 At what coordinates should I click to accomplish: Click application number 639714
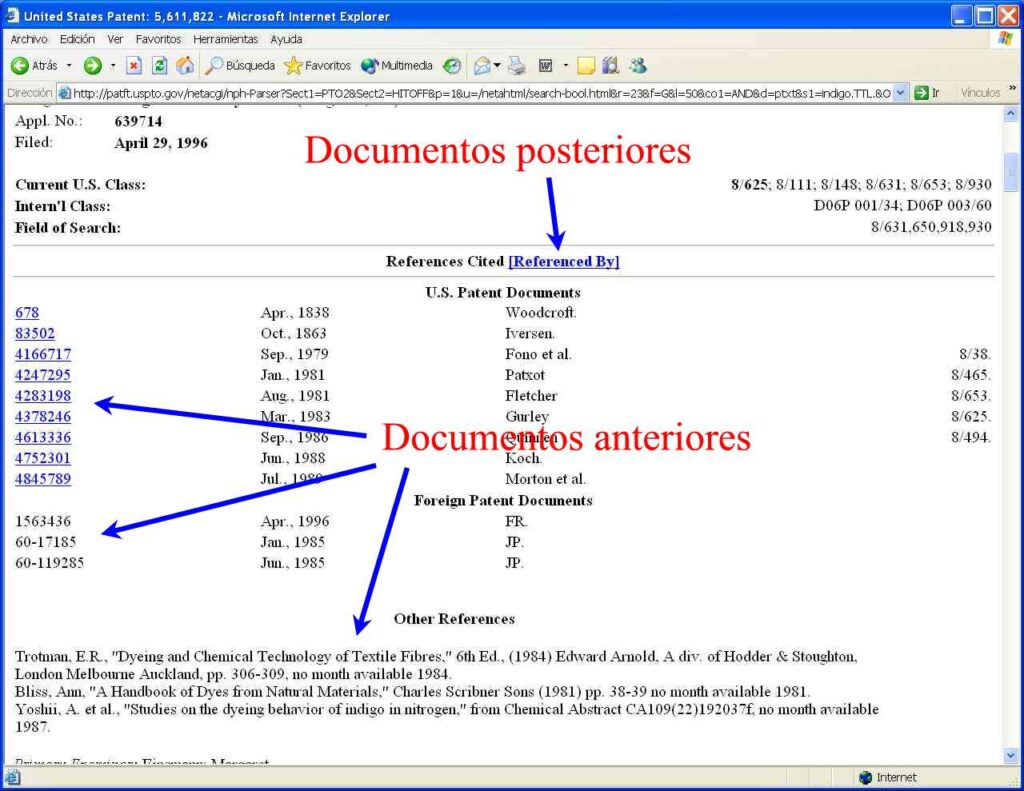[138, 121]
